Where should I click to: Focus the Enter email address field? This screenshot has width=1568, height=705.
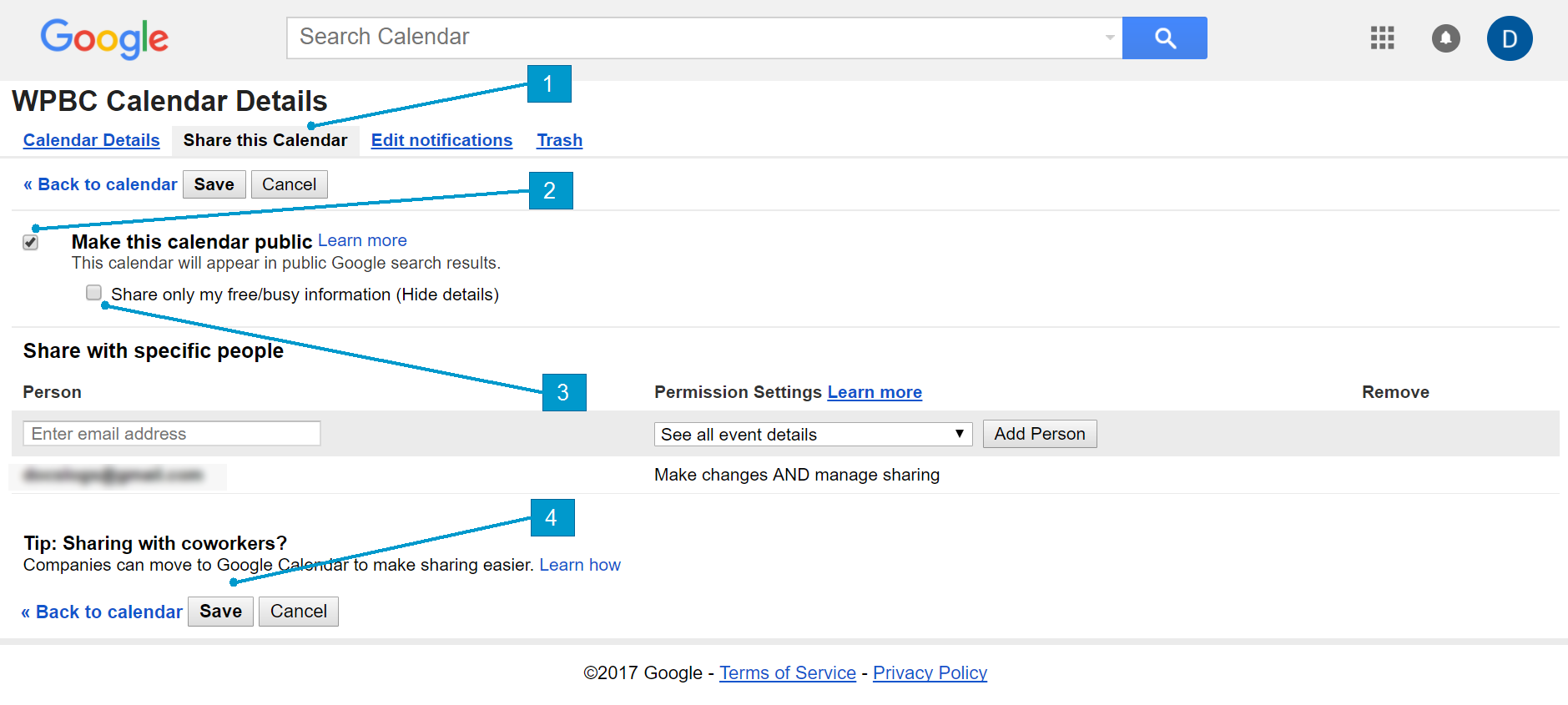click(x=172, y=434)
